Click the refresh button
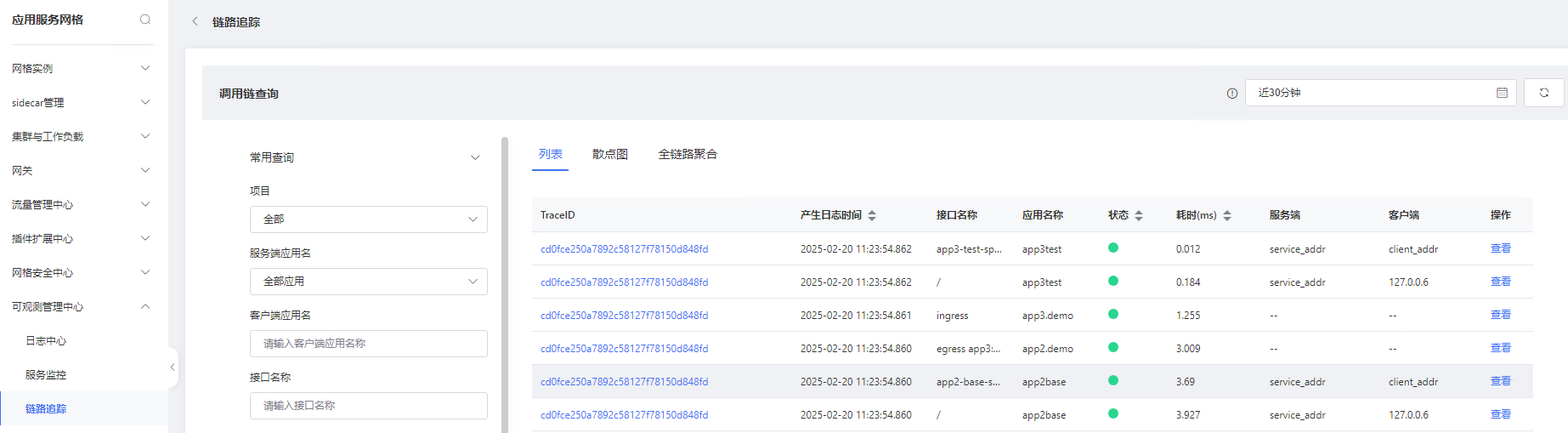 1544,93
